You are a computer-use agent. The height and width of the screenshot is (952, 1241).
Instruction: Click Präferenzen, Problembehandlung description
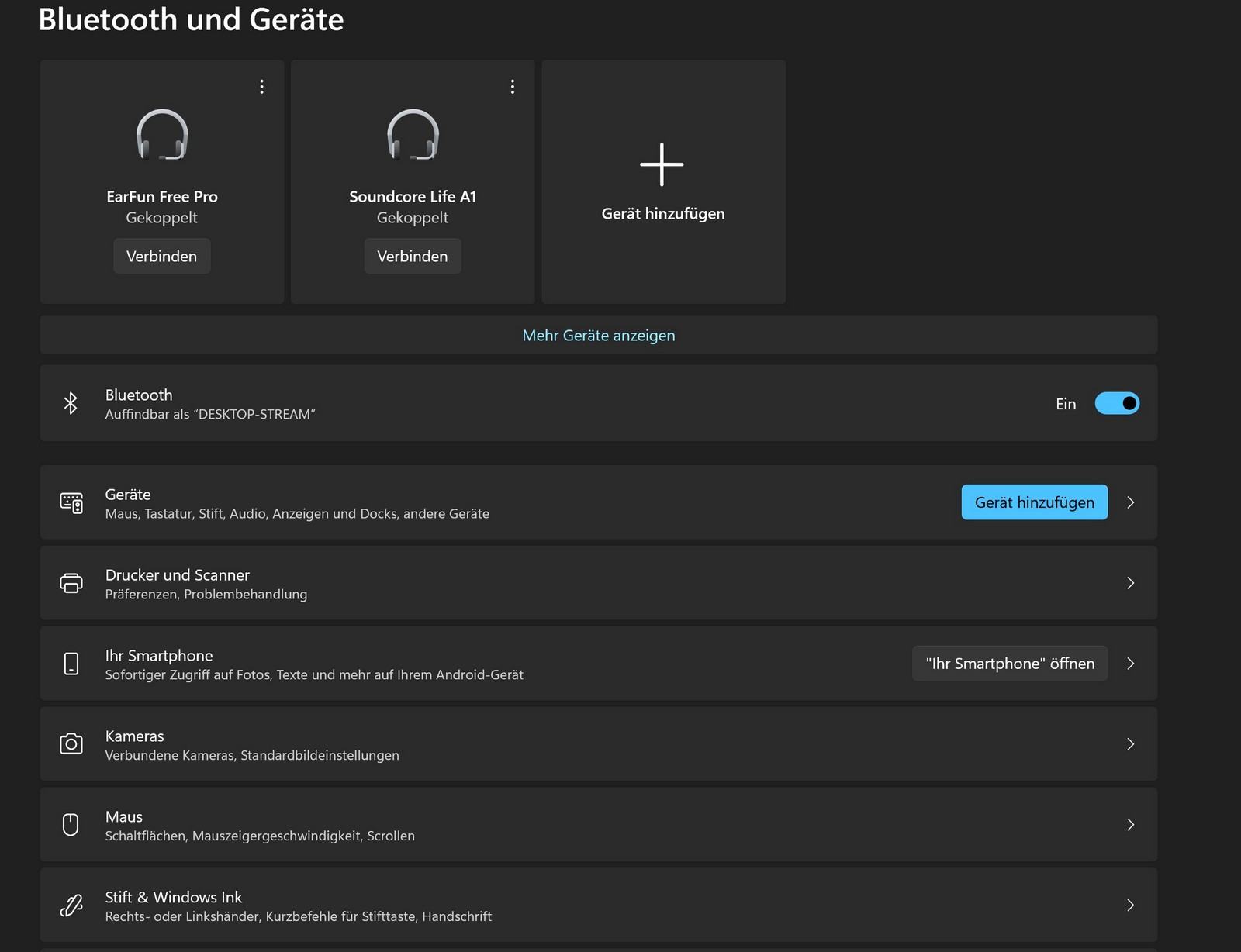pos(206,595)
